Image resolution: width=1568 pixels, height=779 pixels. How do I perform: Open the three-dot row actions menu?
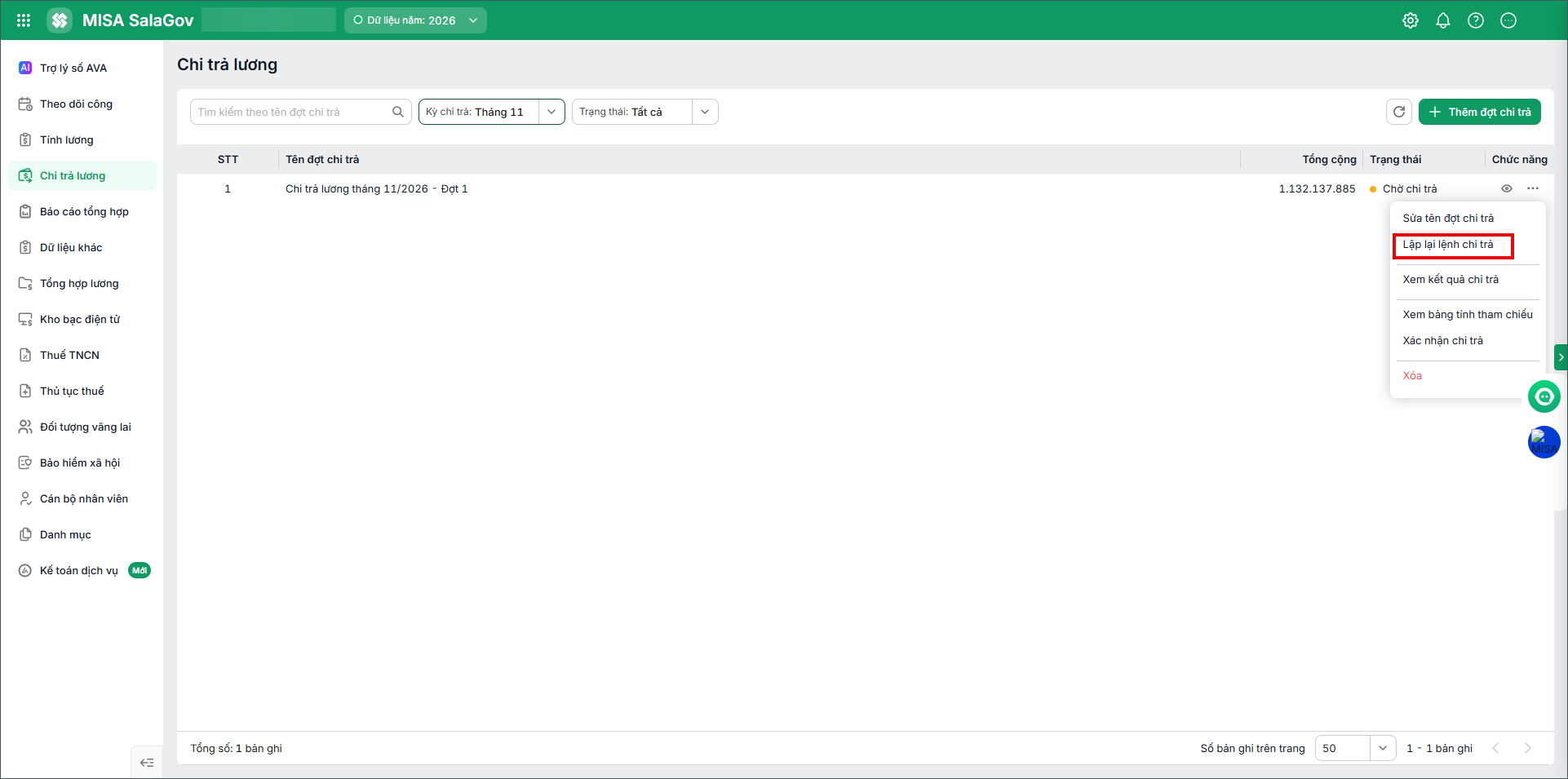tap(1533, 188)
